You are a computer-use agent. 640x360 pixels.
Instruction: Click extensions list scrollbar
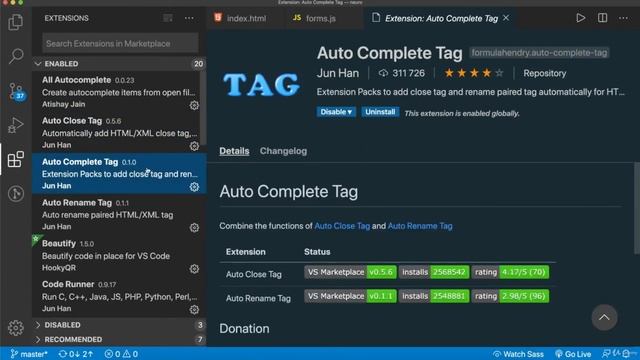(203, 108)
